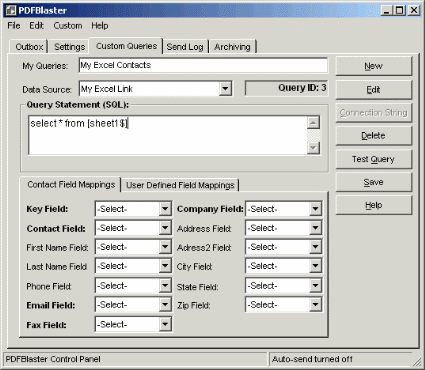The height and width of the screenshot is (370, 425).
Task: Expand the Email Field dropdown
Action: click(165, 305)
